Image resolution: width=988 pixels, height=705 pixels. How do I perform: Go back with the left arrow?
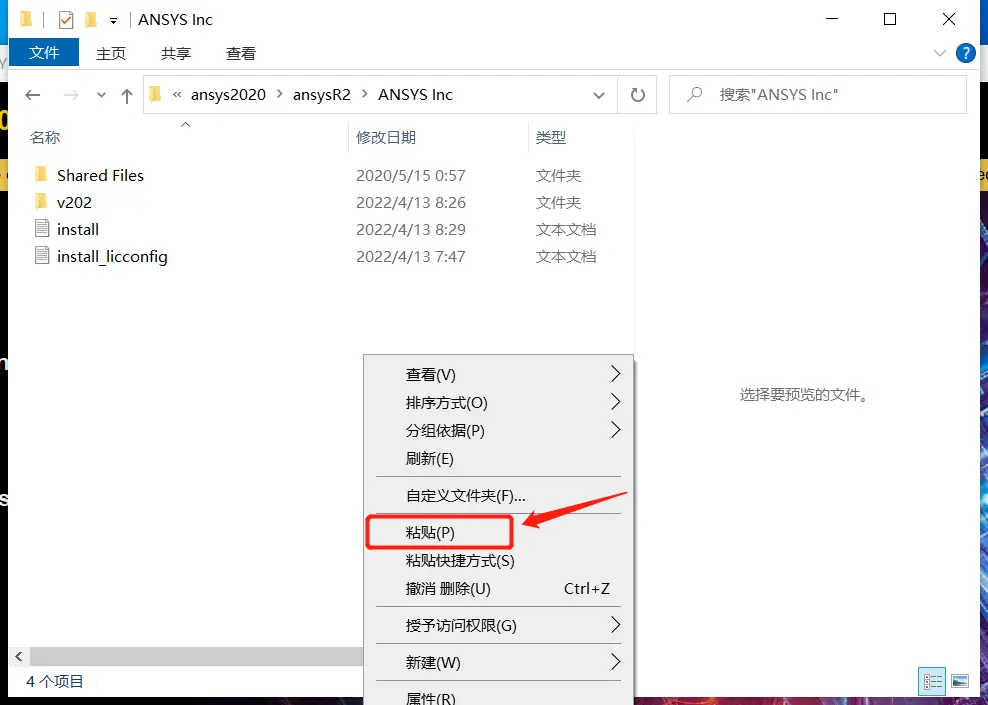pos(33,95)
